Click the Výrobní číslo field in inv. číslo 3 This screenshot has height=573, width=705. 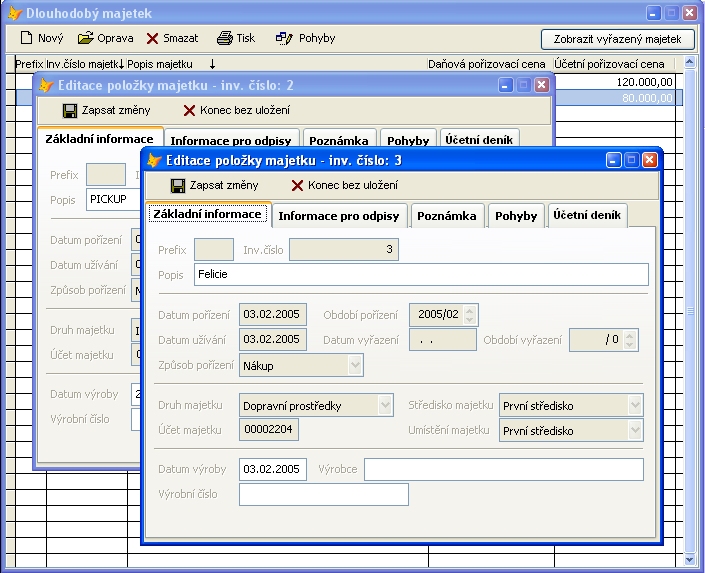(324, 495)
